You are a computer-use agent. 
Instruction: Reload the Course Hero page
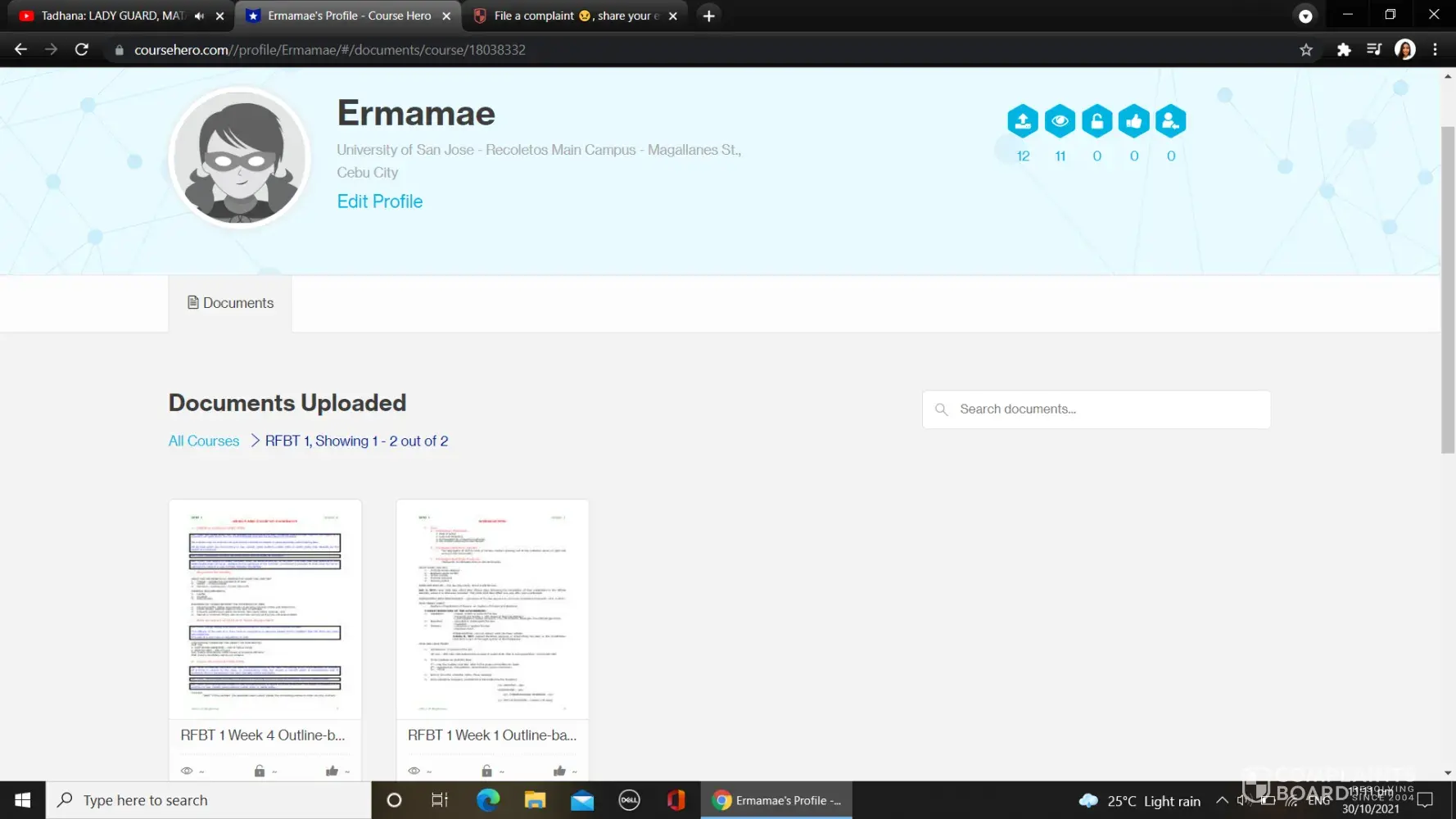(82, 50)
